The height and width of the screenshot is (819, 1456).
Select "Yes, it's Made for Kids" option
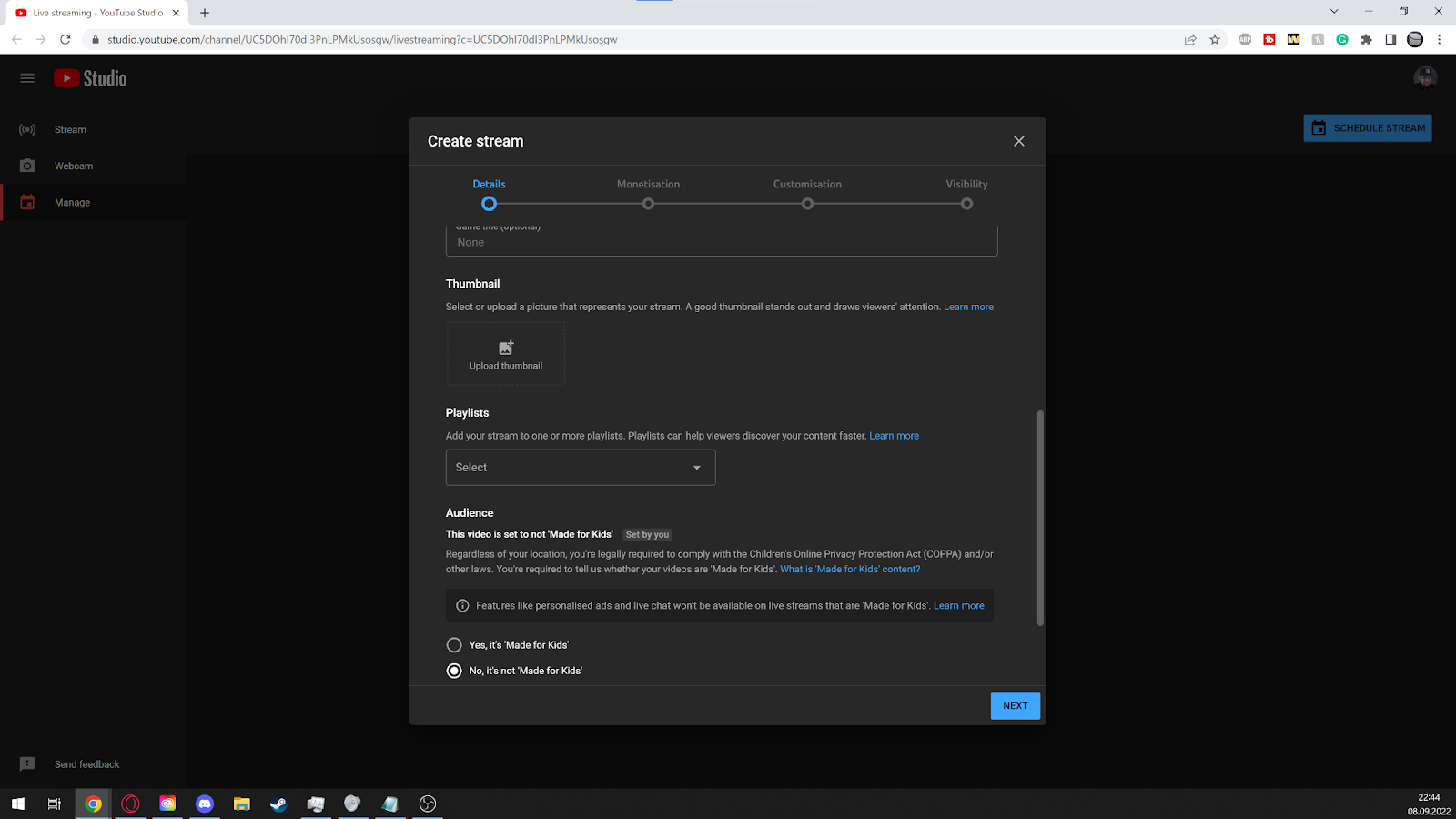pyautogui.click(x=454, y=645)
